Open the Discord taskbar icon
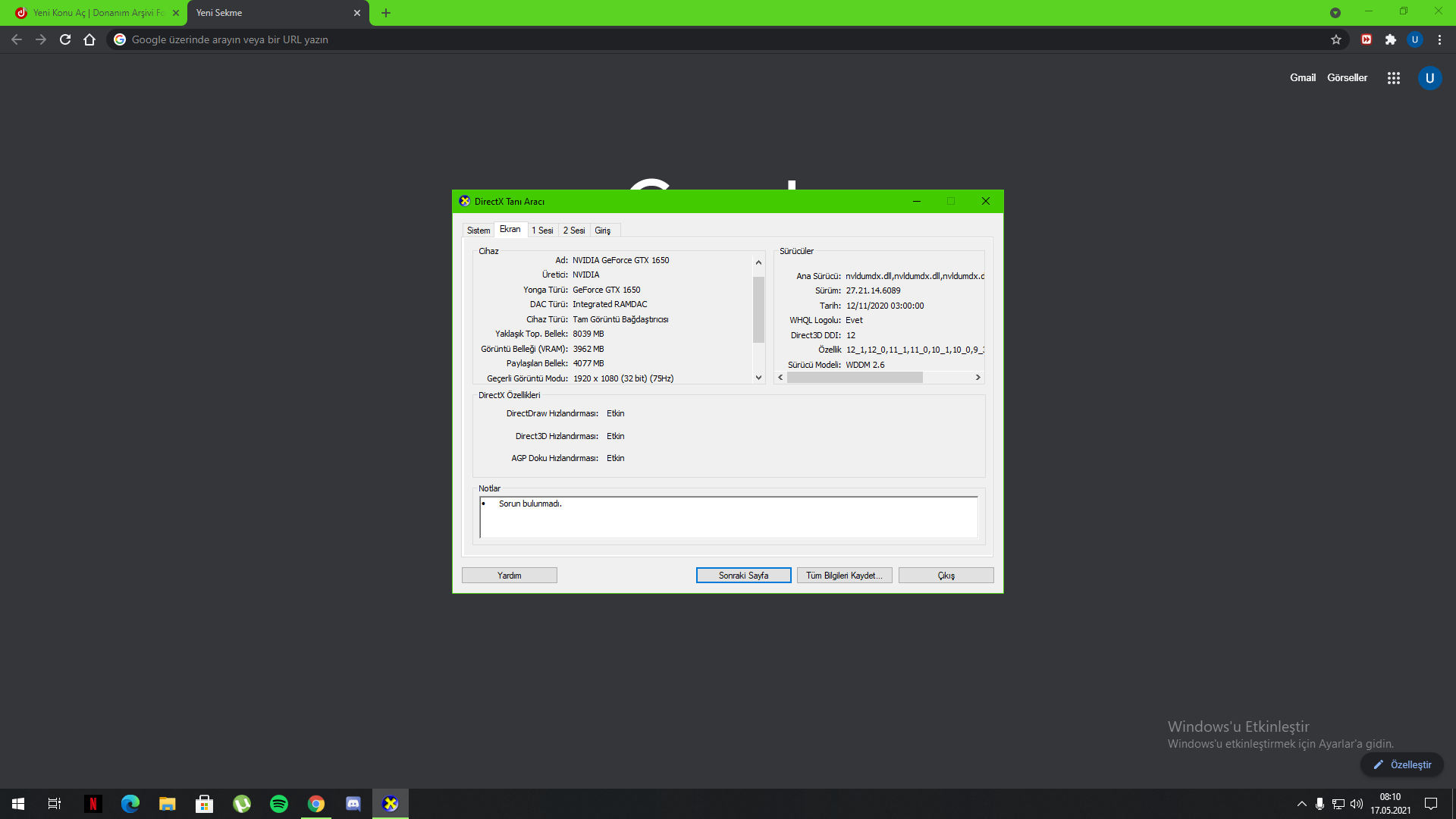Screen dimensions: 1456x819 353,804
